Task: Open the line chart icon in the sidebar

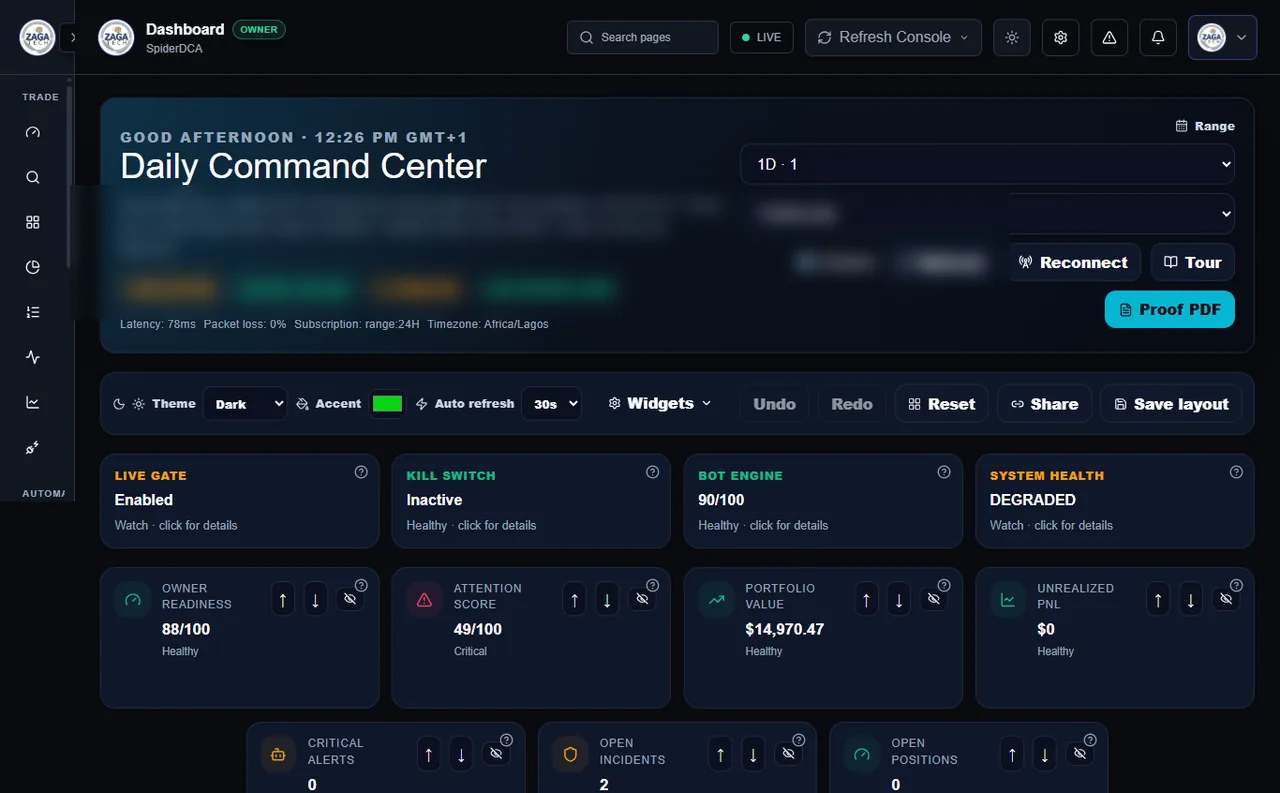Action: point(33,402)
